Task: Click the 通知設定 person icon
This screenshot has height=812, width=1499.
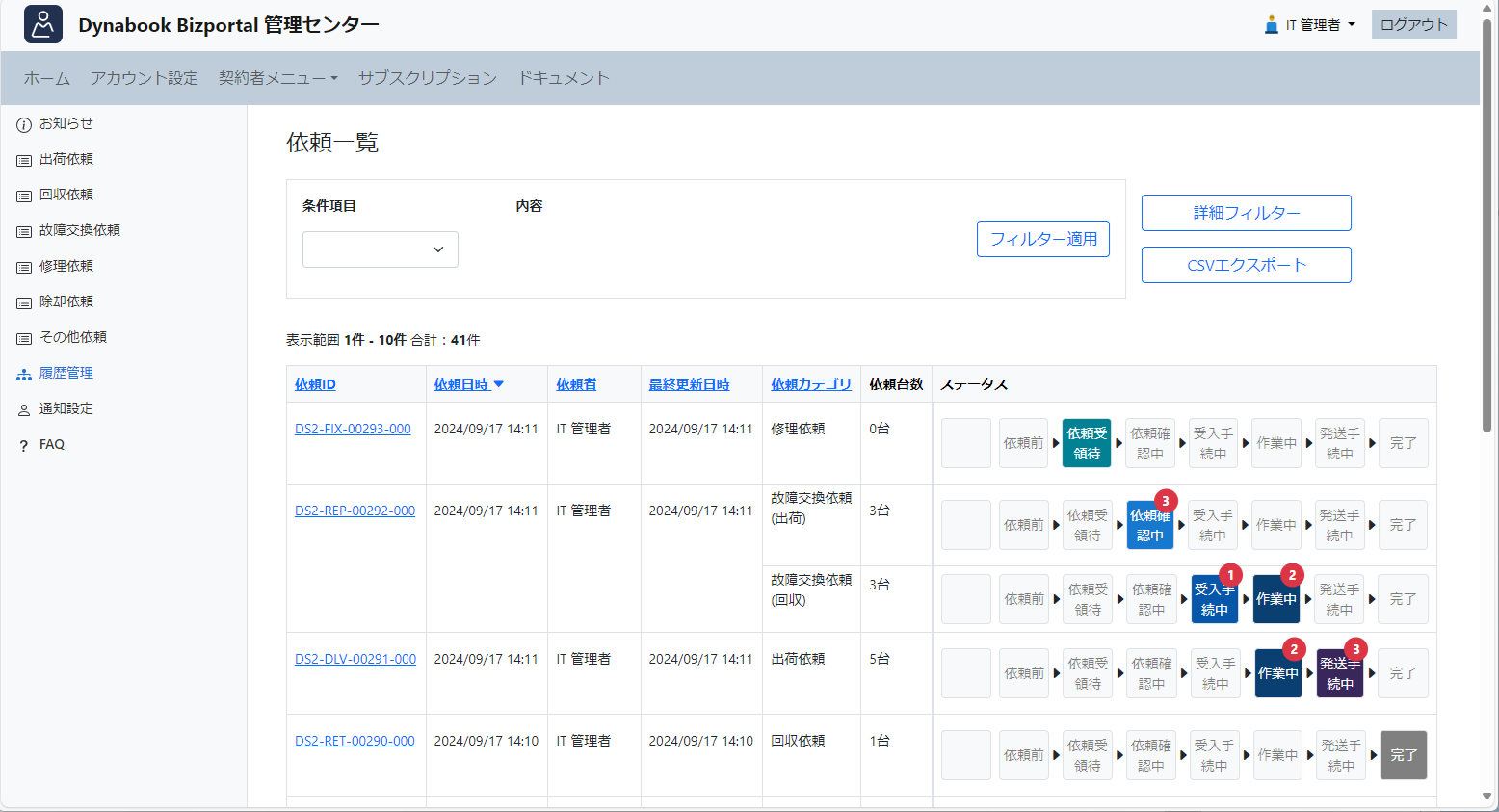Action: click(24, 409)
